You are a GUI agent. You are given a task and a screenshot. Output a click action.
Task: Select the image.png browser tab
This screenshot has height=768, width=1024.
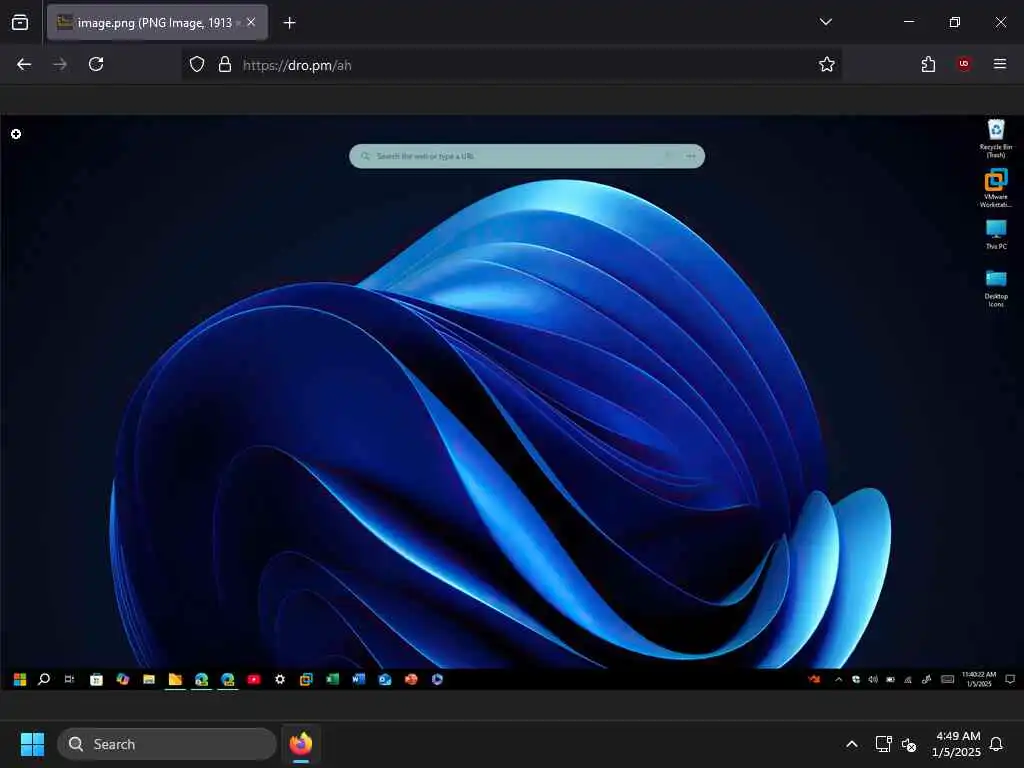coord(157,22)
